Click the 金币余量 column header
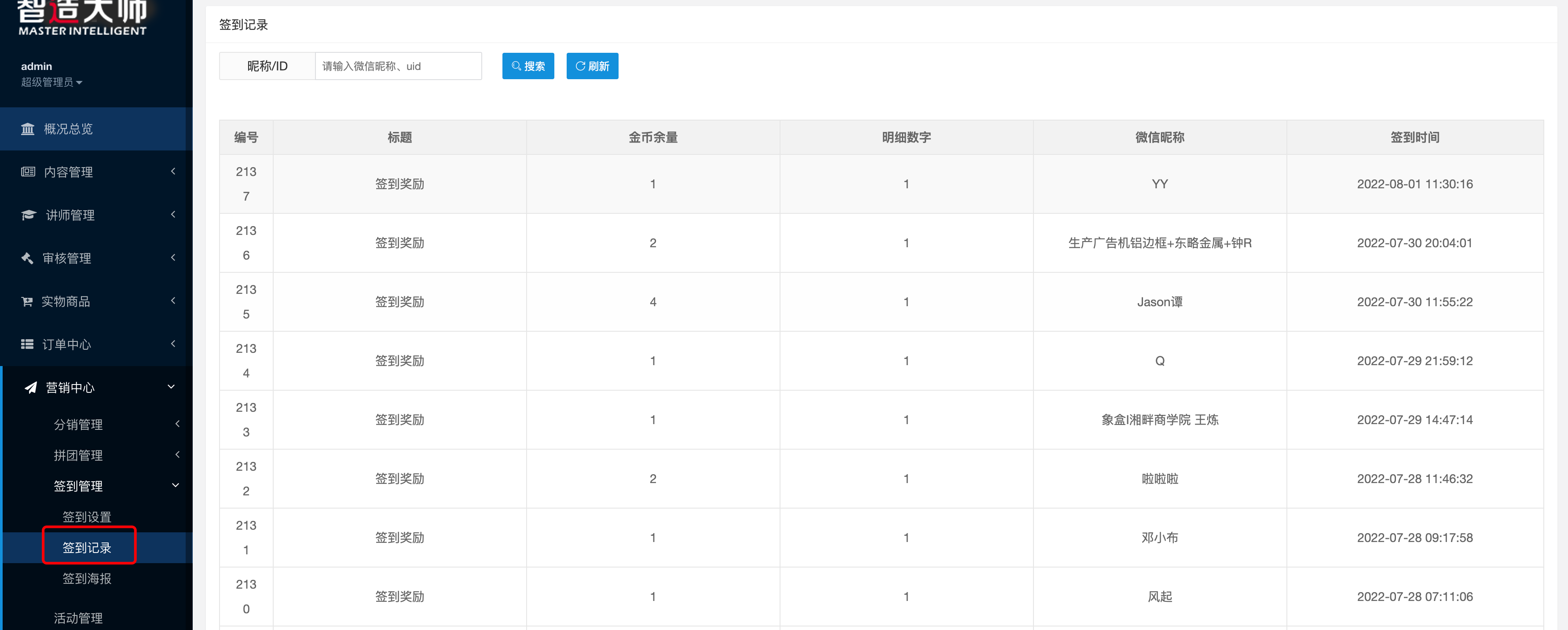This screenshot has width=1568, height=630. pyautogui.click(x=653, y=138)
